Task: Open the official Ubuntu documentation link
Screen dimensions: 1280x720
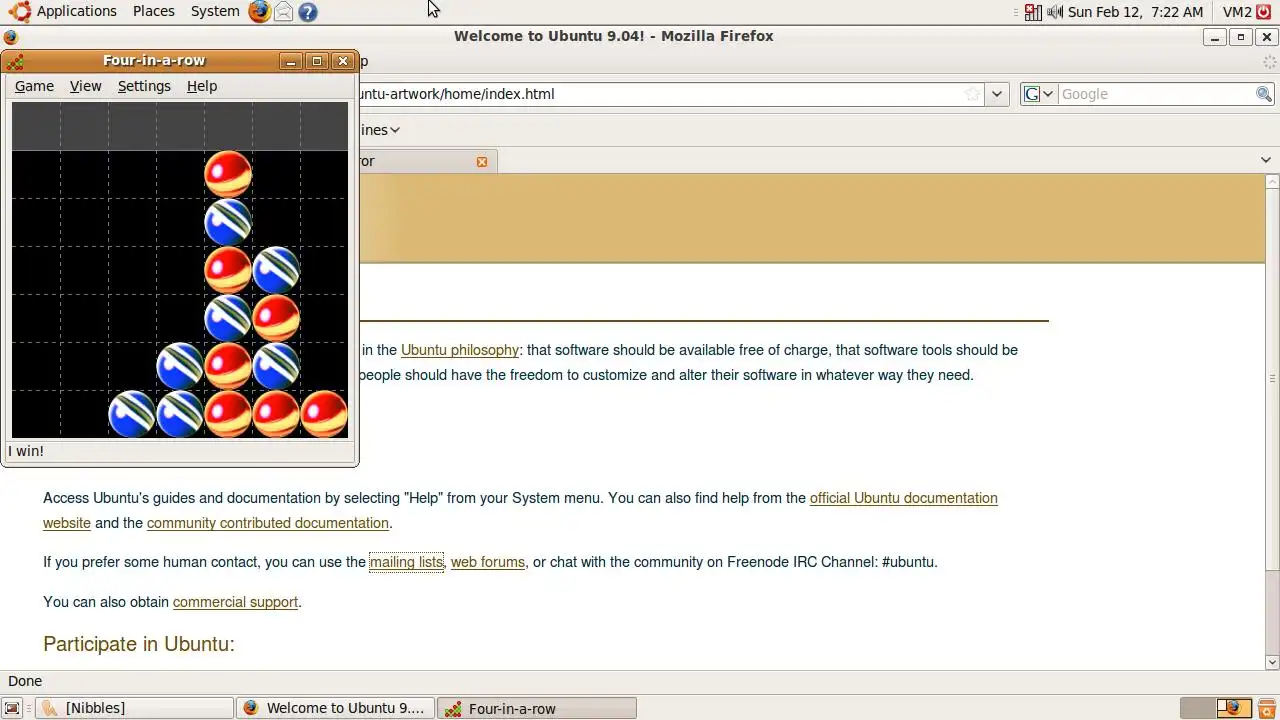Action: pos(904,498)
